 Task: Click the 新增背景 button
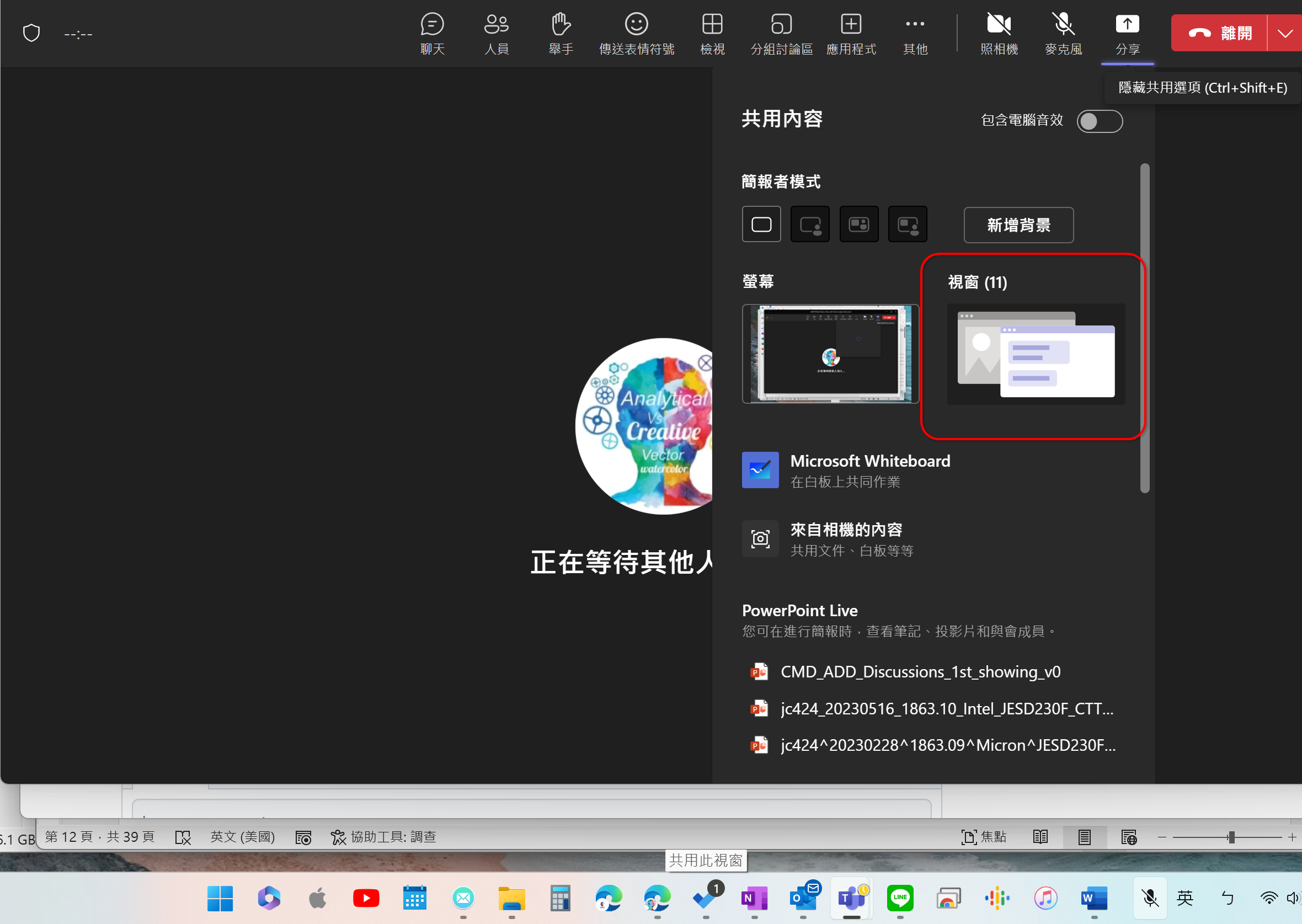tap(1018, 225)
